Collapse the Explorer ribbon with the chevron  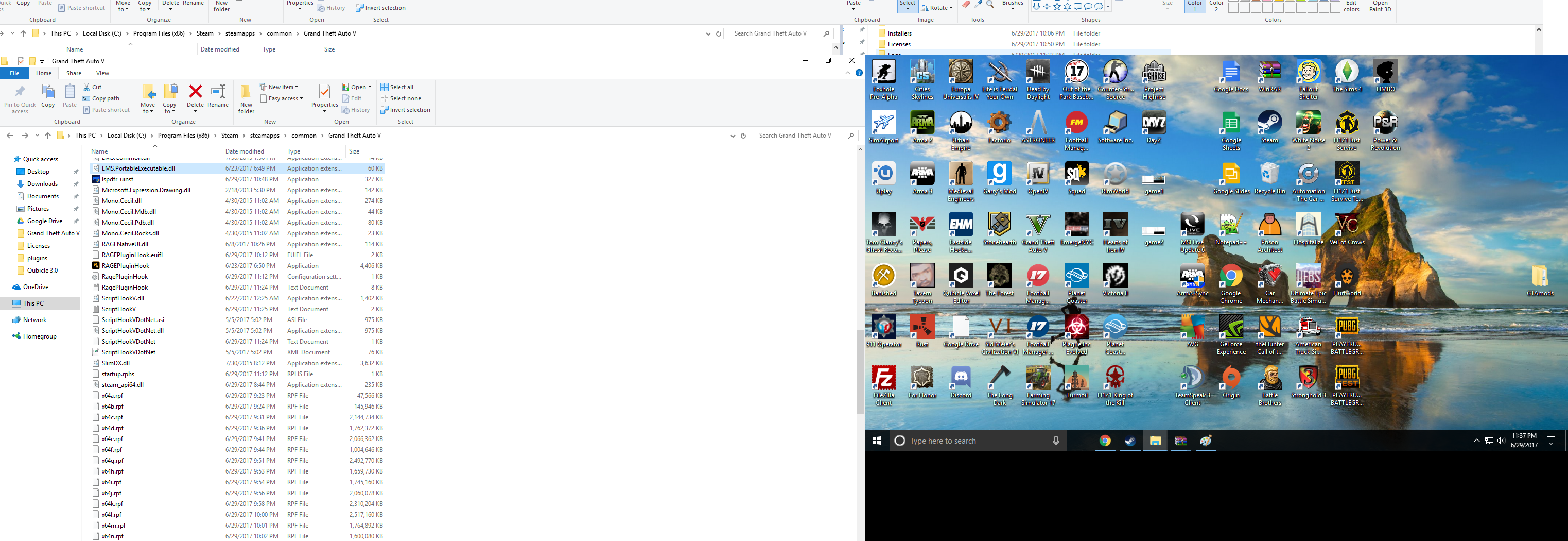click(847, 73)
